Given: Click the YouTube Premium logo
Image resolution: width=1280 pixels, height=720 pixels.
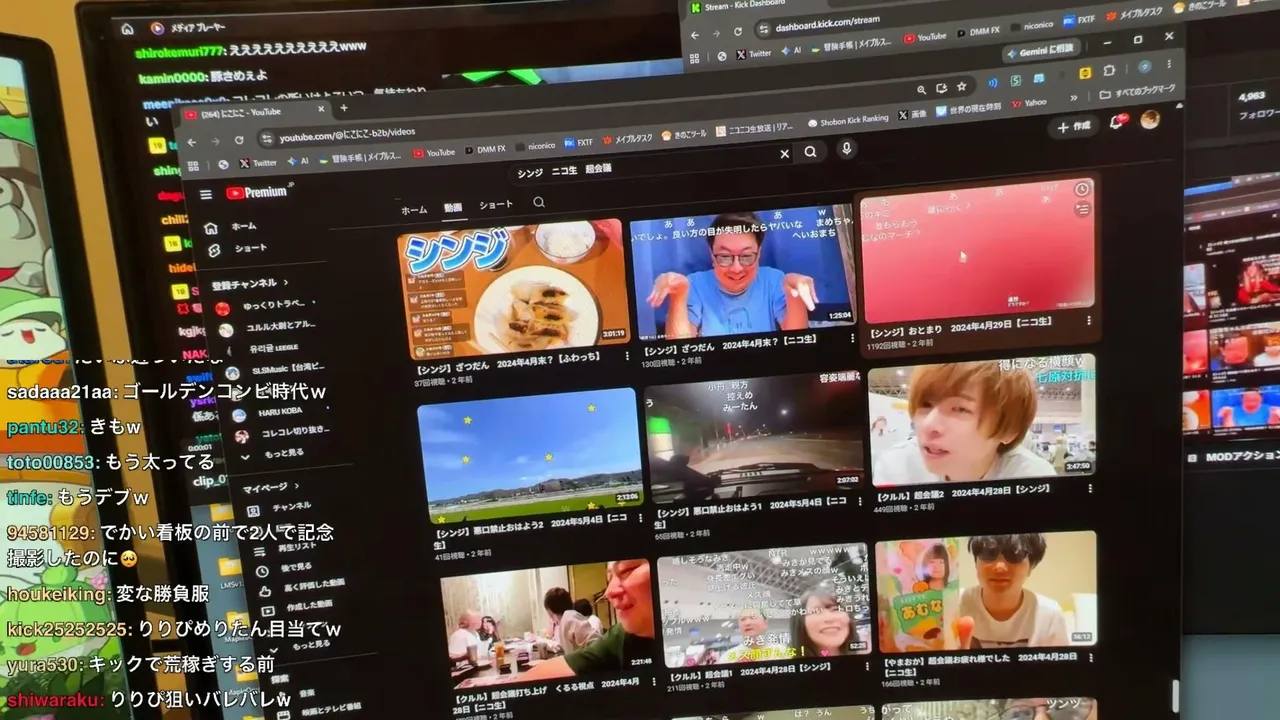Looking at the screenshot, I should pyautogui.click(x=257, y=192).
